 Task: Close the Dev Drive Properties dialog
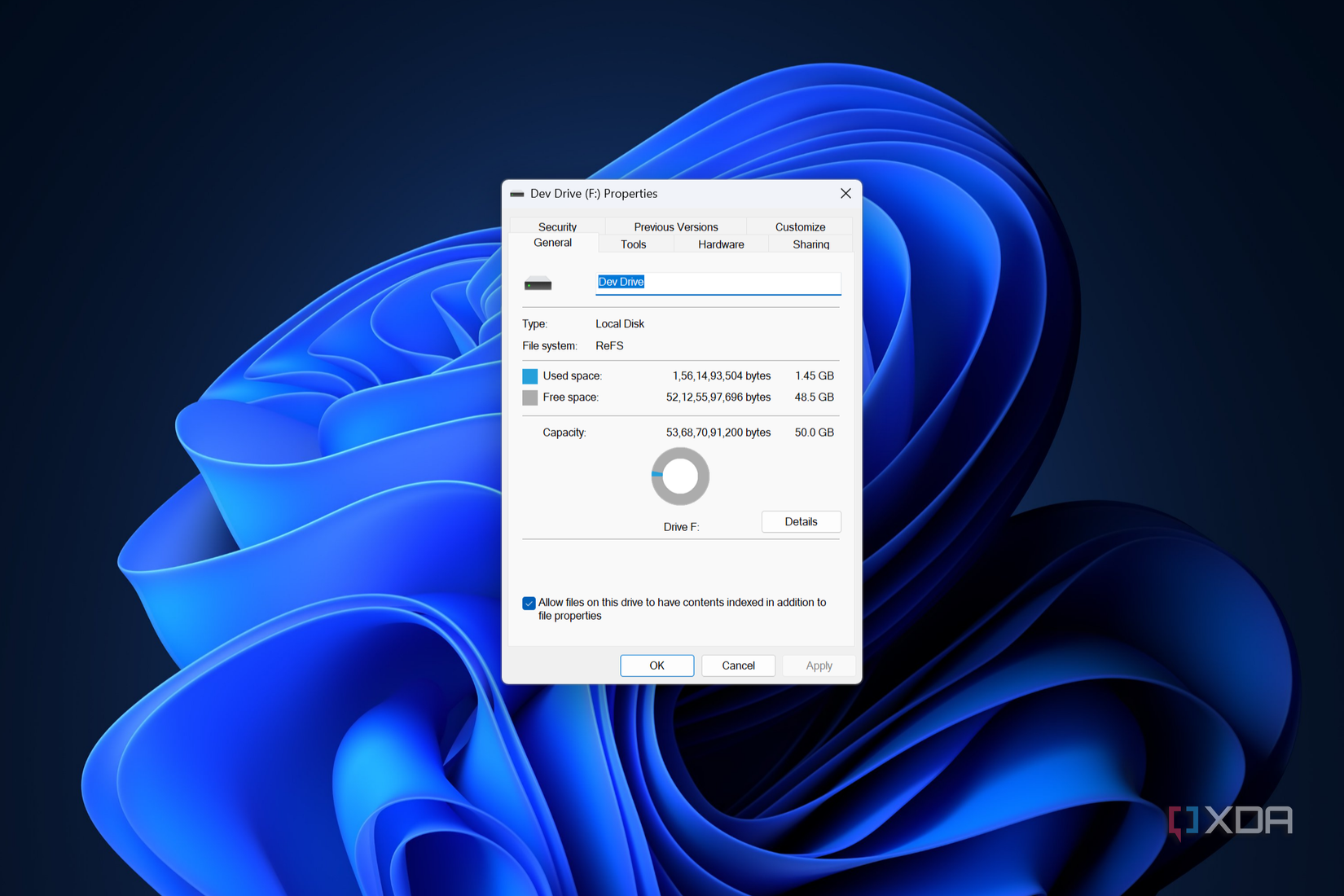[x=845, y=193]
